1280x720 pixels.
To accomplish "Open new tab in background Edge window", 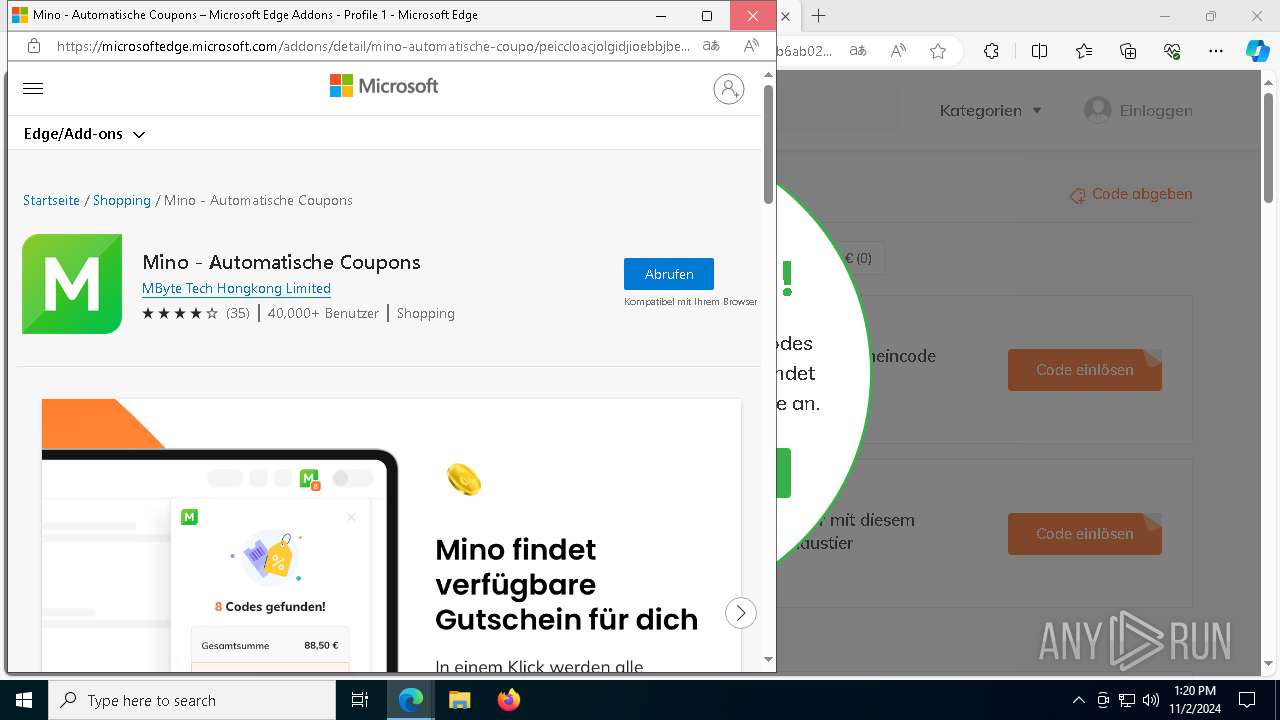I will coord(819,16).
